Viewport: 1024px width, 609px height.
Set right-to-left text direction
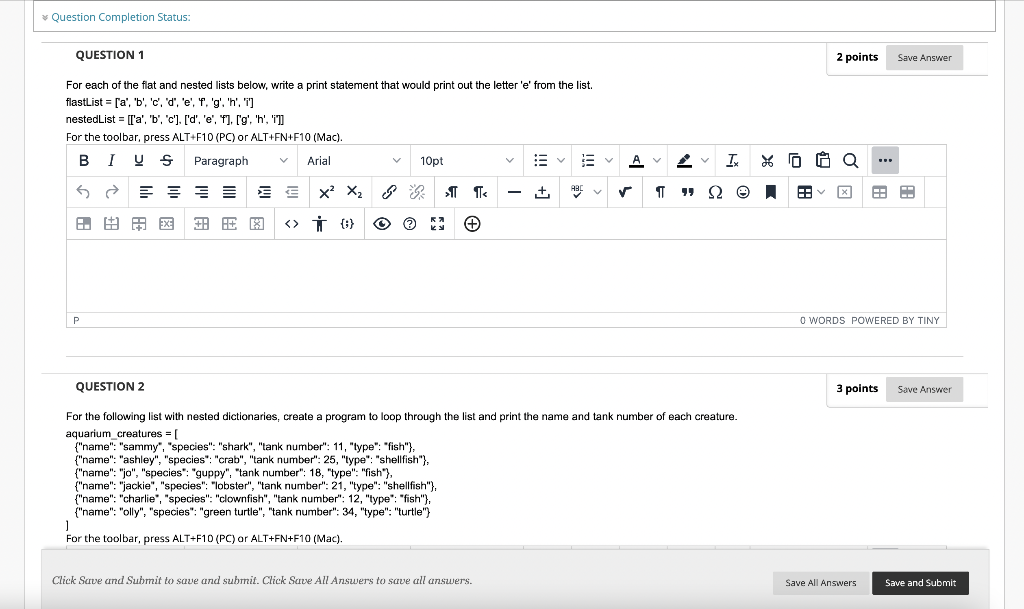479,192
